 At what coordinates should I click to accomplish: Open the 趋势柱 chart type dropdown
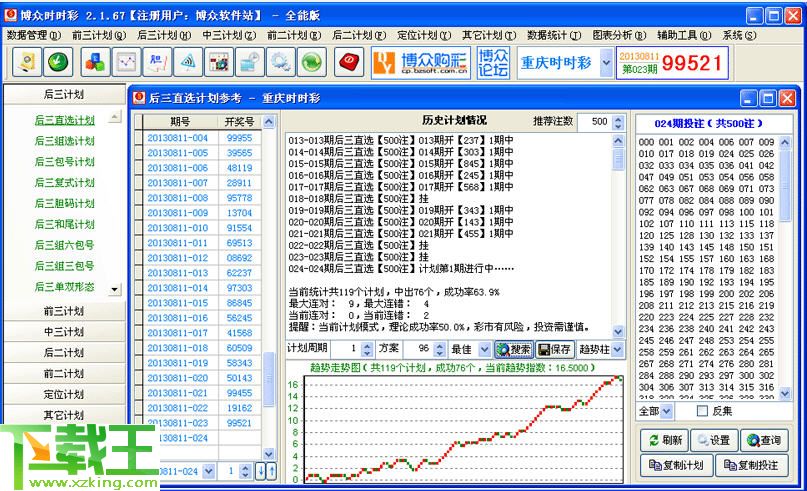pos(617,349)
